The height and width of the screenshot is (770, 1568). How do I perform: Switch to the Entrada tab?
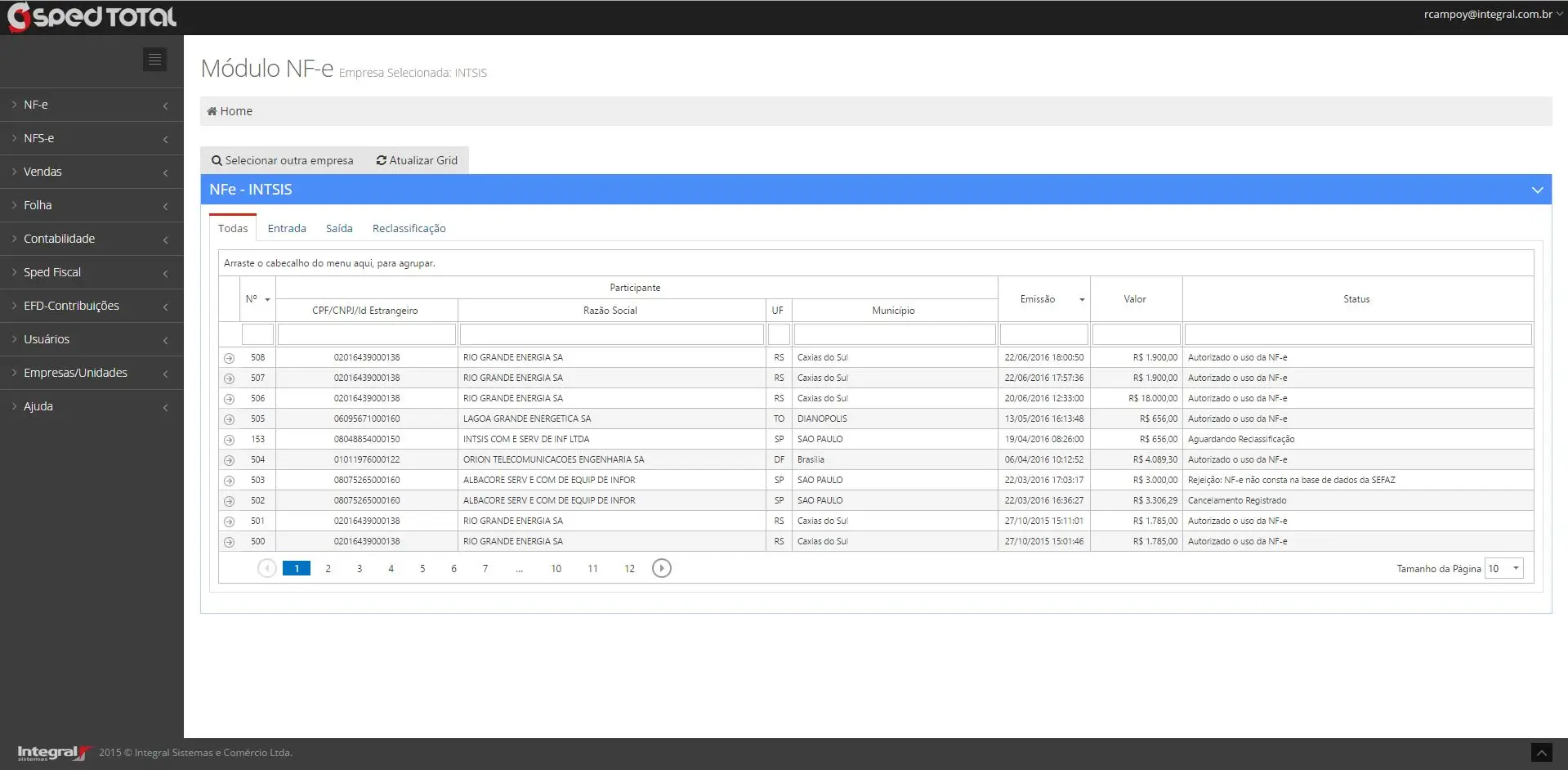[x=287, y=228]
